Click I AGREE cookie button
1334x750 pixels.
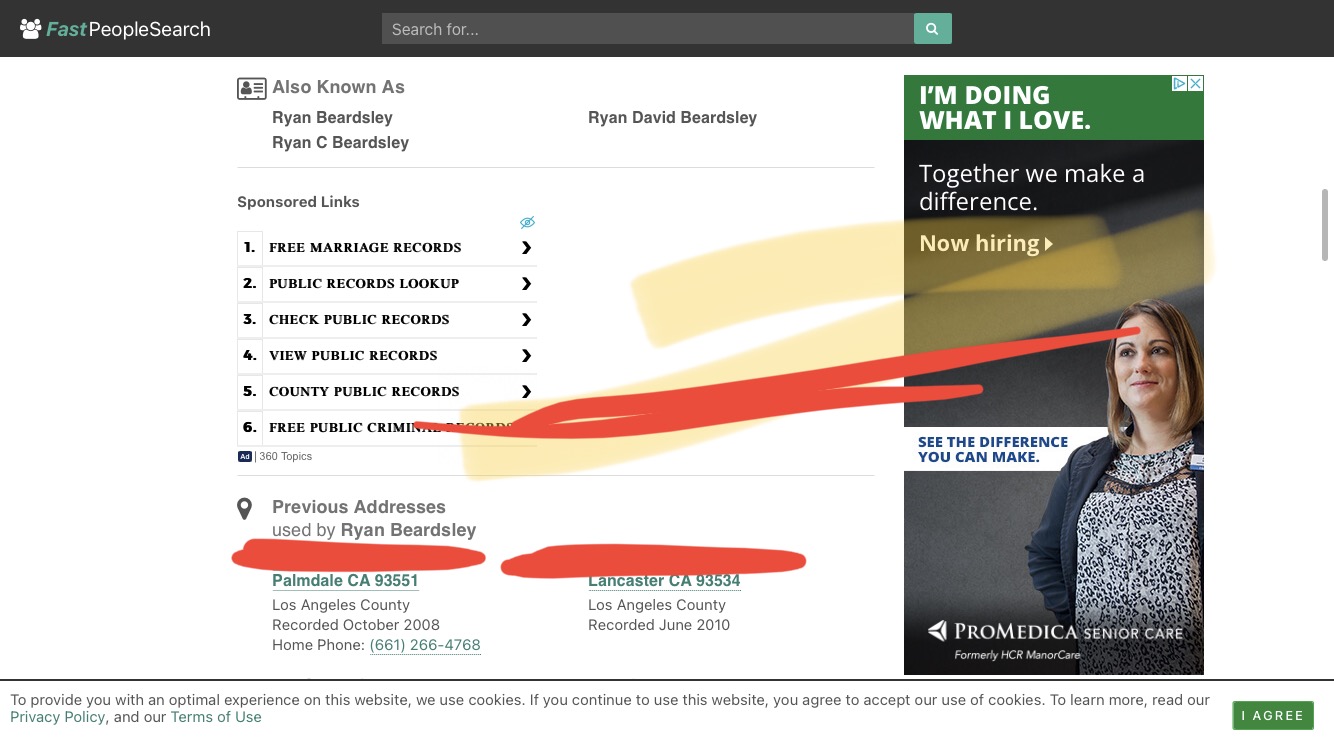(x=1272, y=715)
